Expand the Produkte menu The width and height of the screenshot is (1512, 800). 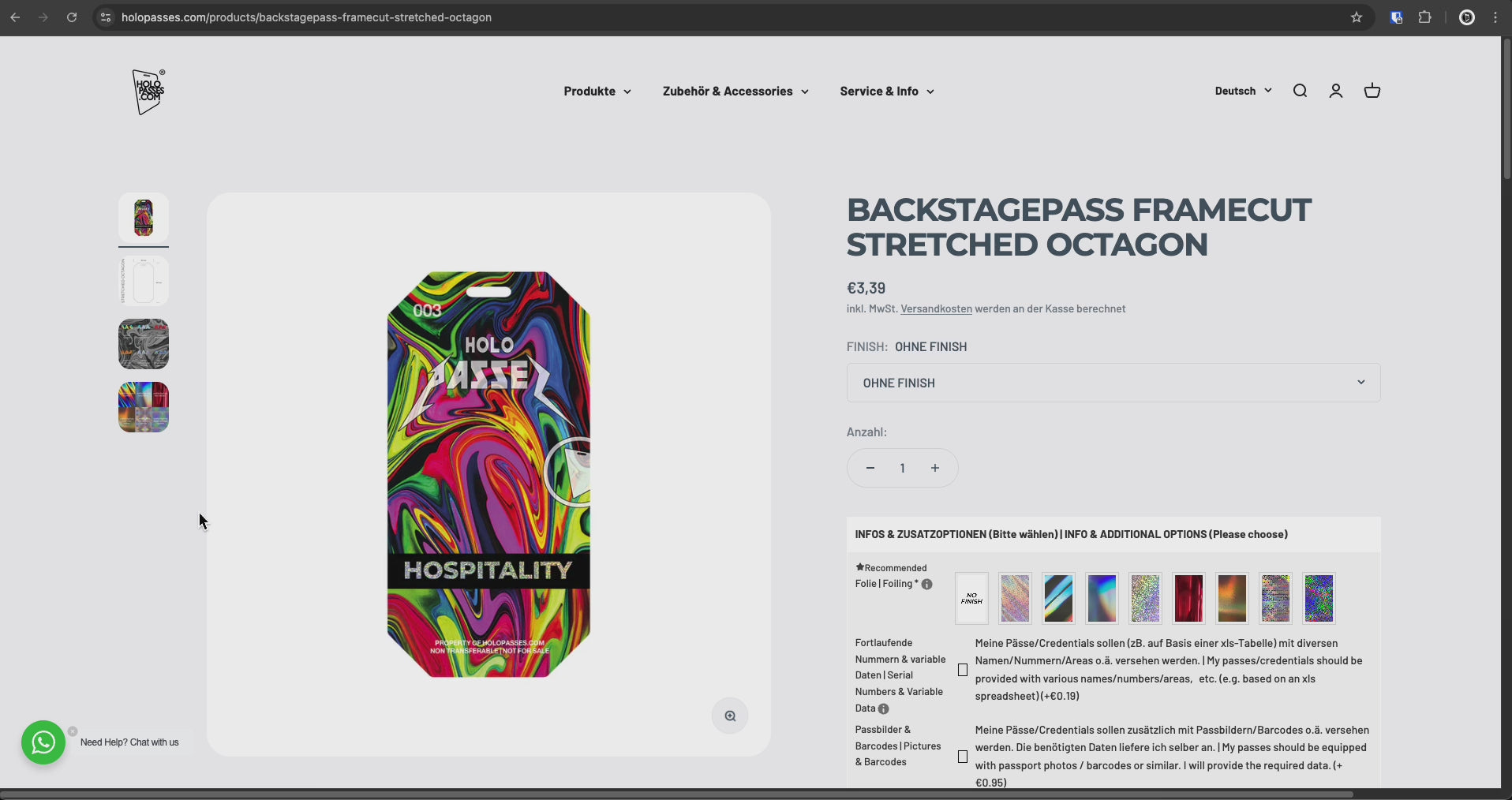pos(597,92)
